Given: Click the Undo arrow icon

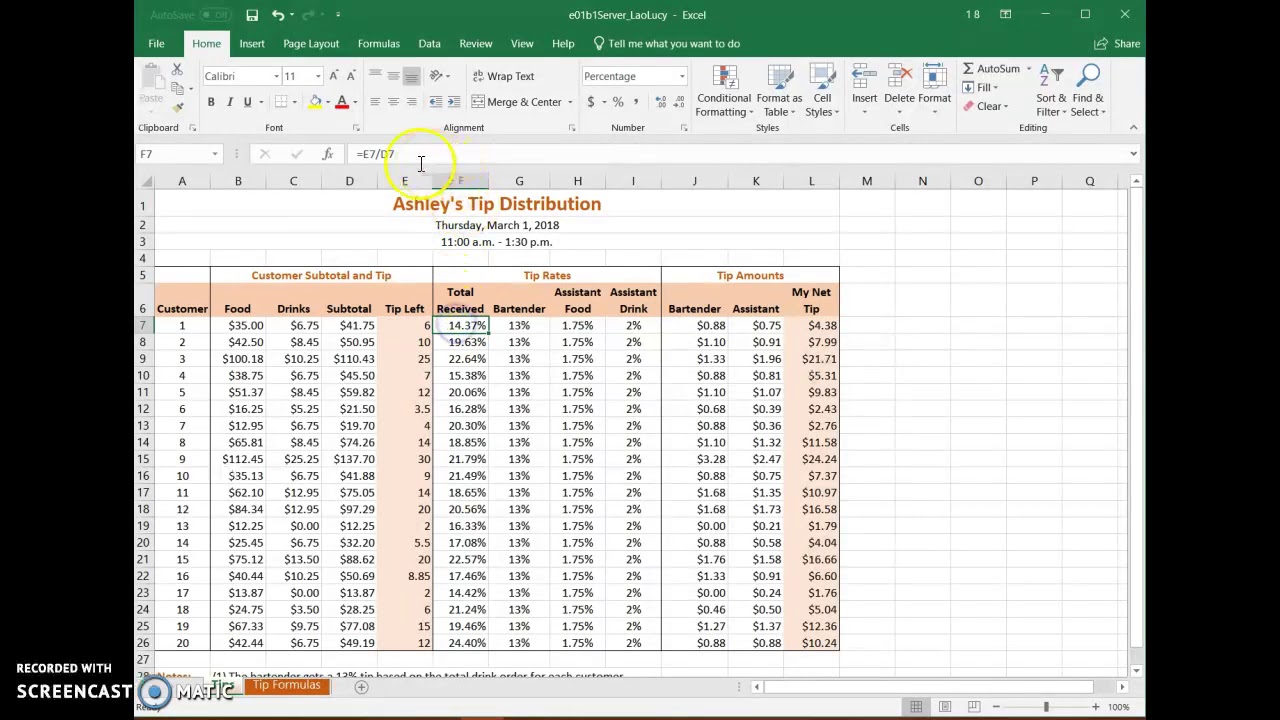Looking at the screenshot, I should click(277, 15).
